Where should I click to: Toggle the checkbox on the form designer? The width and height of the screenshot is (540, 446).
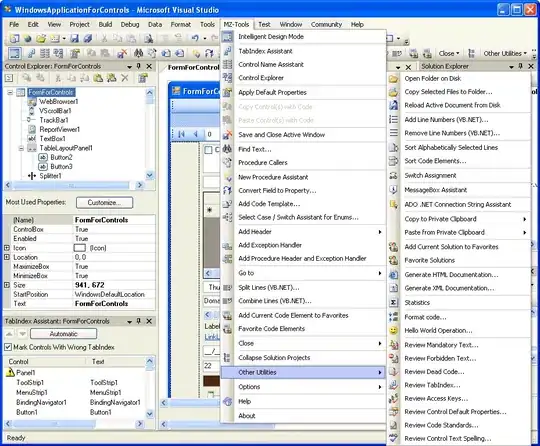click(x=208, y=150)
